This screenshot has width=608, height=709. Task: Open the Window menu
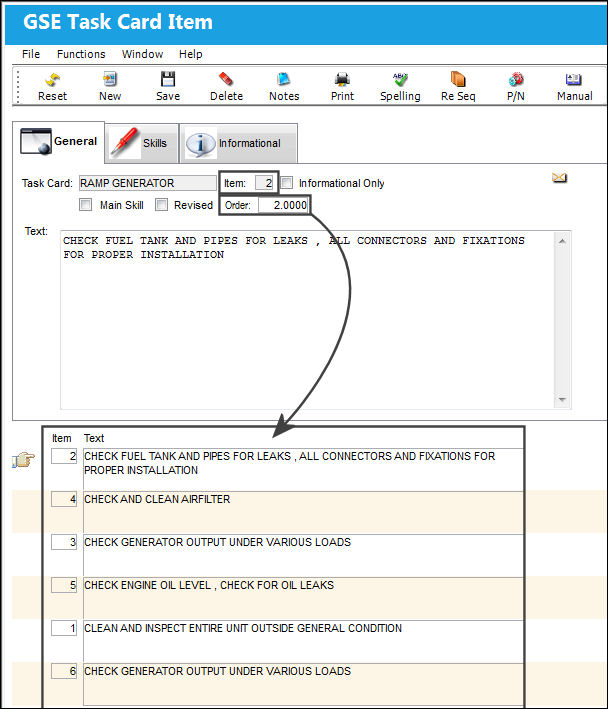(x=142, y=54)
